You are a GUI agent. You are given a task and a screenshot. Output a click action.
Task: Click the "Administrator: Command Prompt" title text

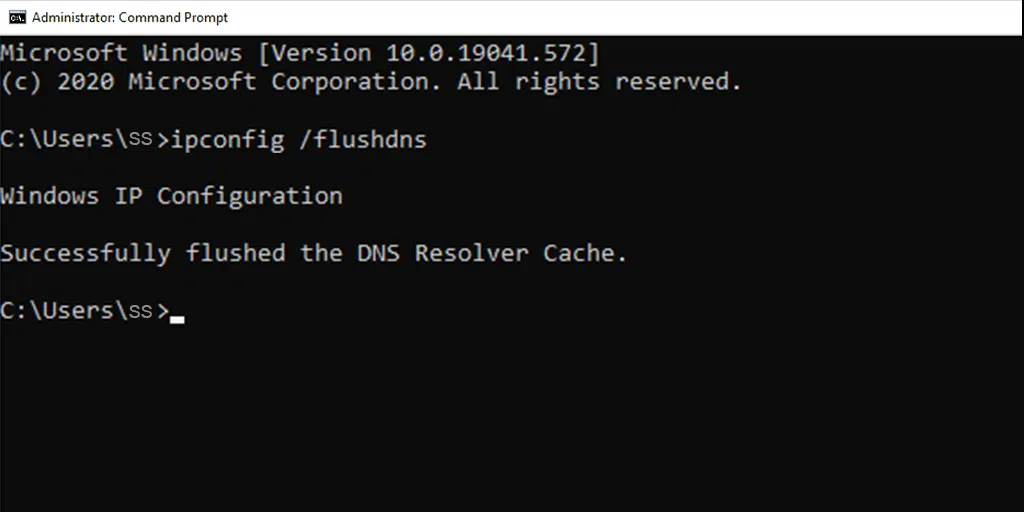tap(130, 17)
